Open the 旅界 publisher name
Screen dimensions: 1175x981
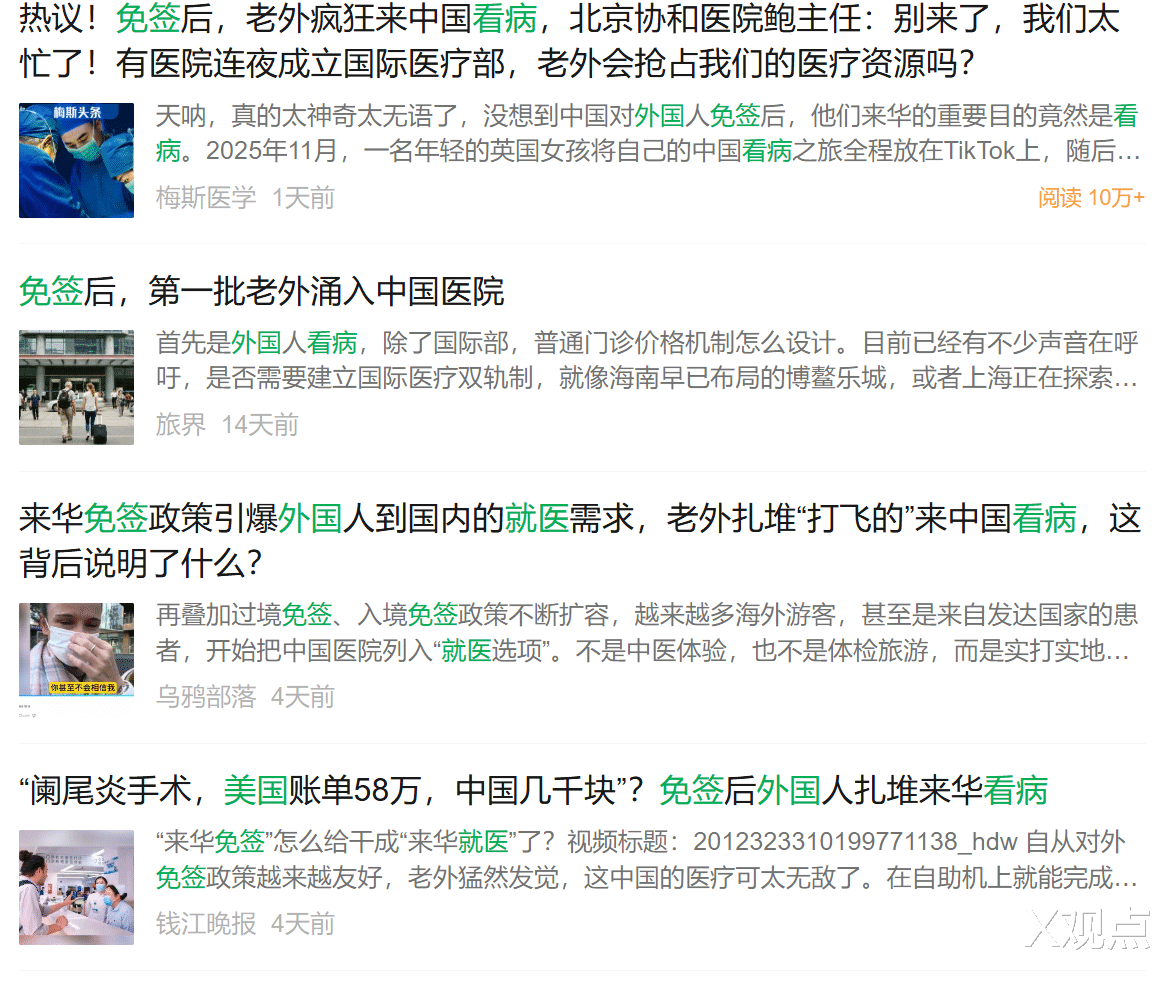181,425
